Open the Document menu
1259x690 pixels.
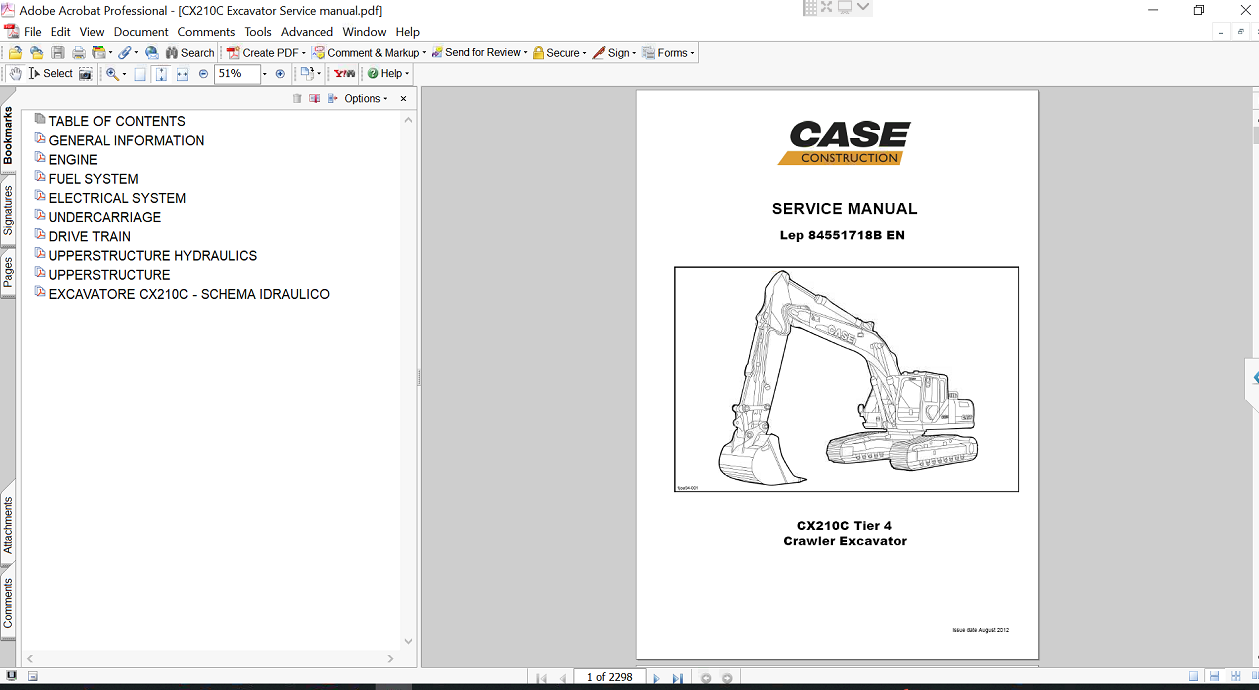click(141, 32)
